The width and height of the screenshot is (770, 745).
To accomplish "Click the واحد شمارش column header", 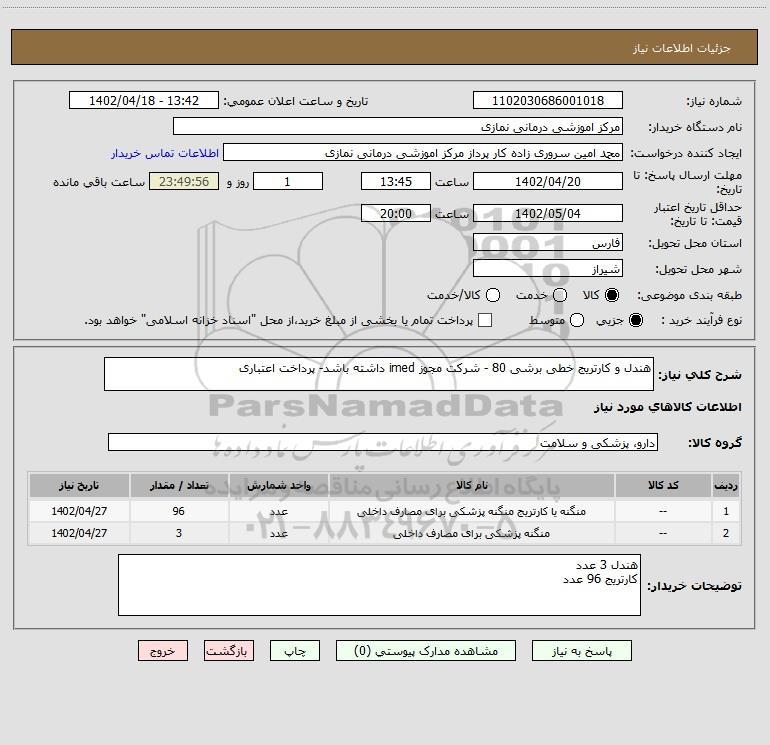I will 278,485.
